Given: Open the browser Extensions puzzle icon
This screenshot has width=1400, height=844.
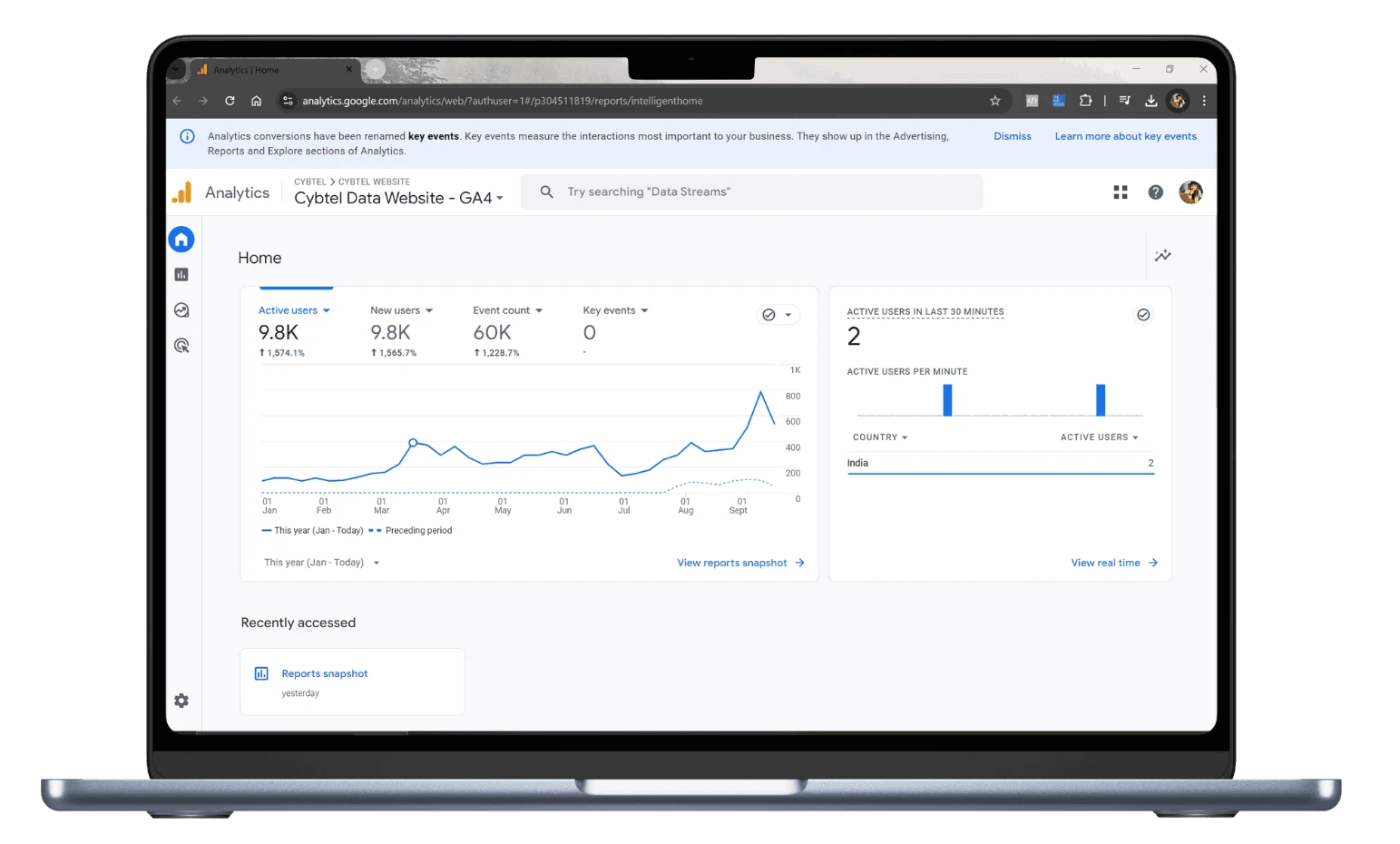Looking at the screenshot, I should [1085, 101].
